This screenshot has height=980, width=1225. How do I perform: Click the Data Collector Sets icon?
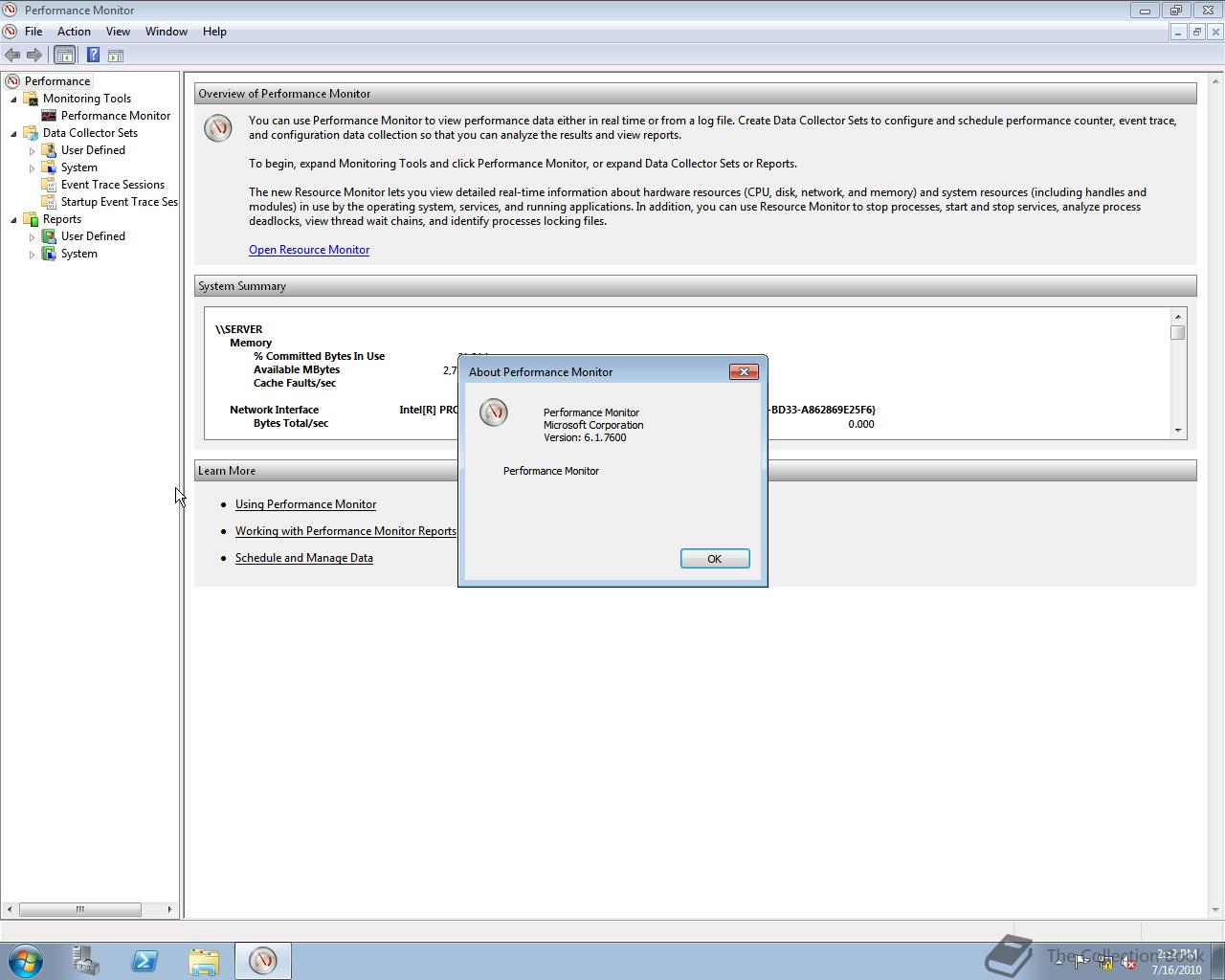pos(32,133)
